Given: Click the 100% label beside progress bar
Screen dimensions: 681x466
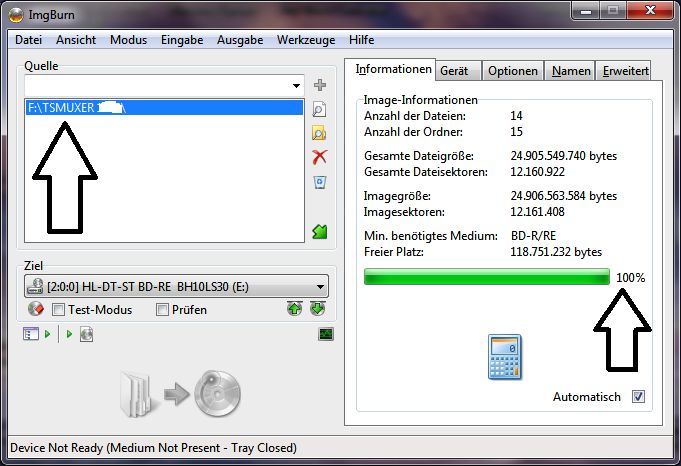Looking at the screenshot, I should pos(631,278).
